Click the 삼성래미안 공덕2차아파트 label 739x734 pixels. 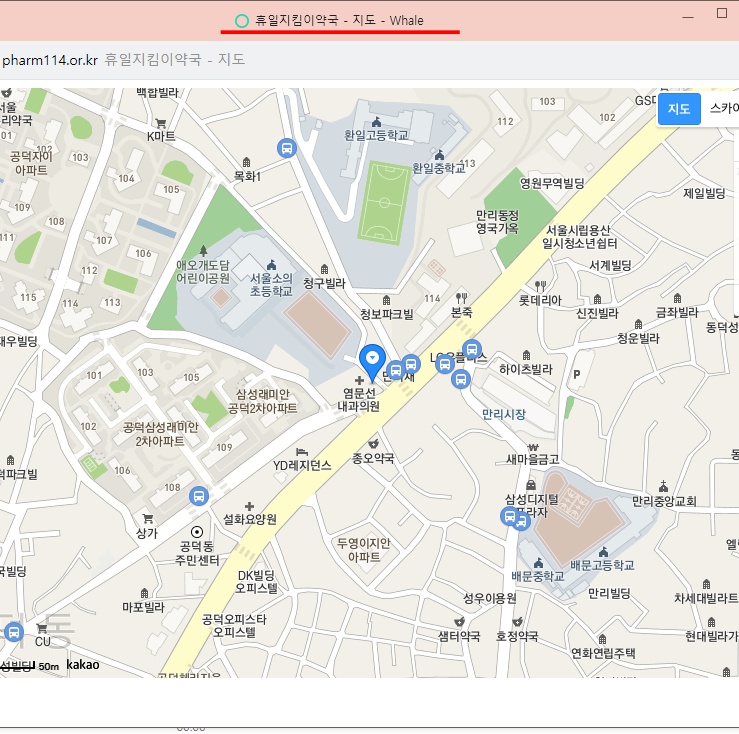pyautogui.click(x=263, y=401)
